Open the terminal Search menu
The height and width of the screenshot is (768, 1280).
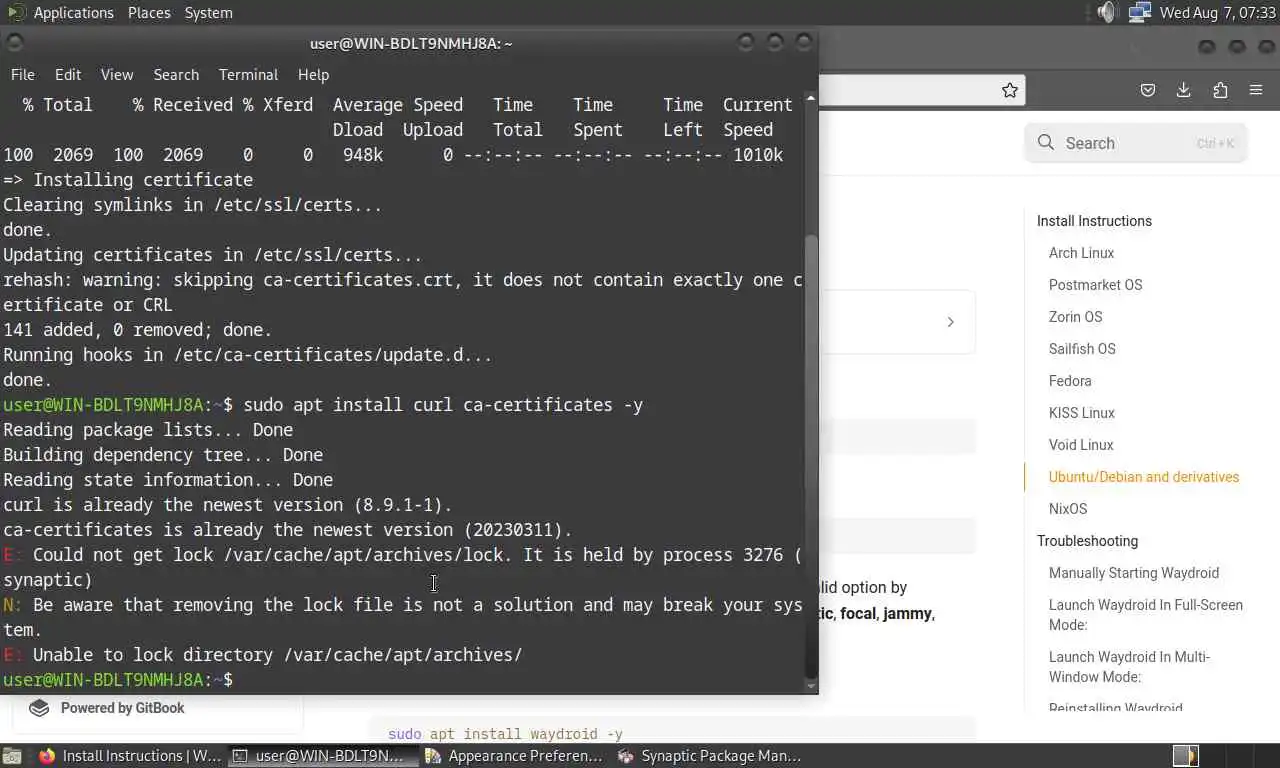(x=176, y=75)
